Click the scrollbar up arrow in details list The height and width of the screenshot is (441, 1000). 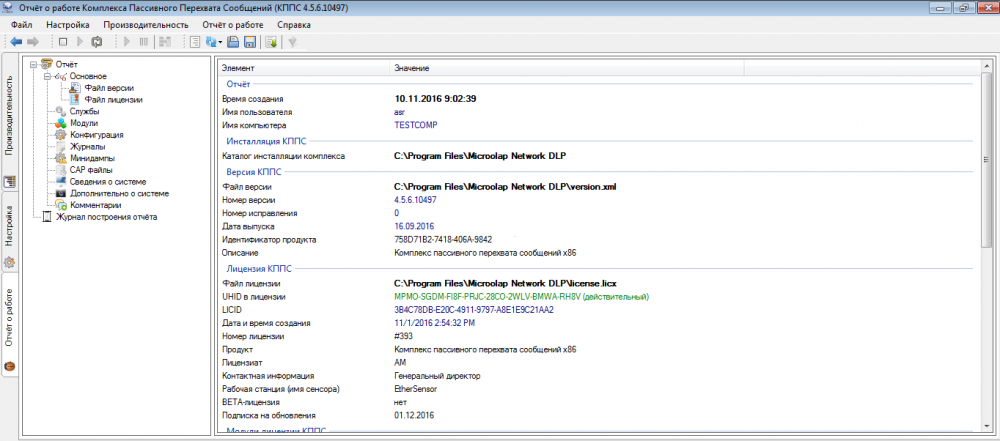(x=987, y=66)
